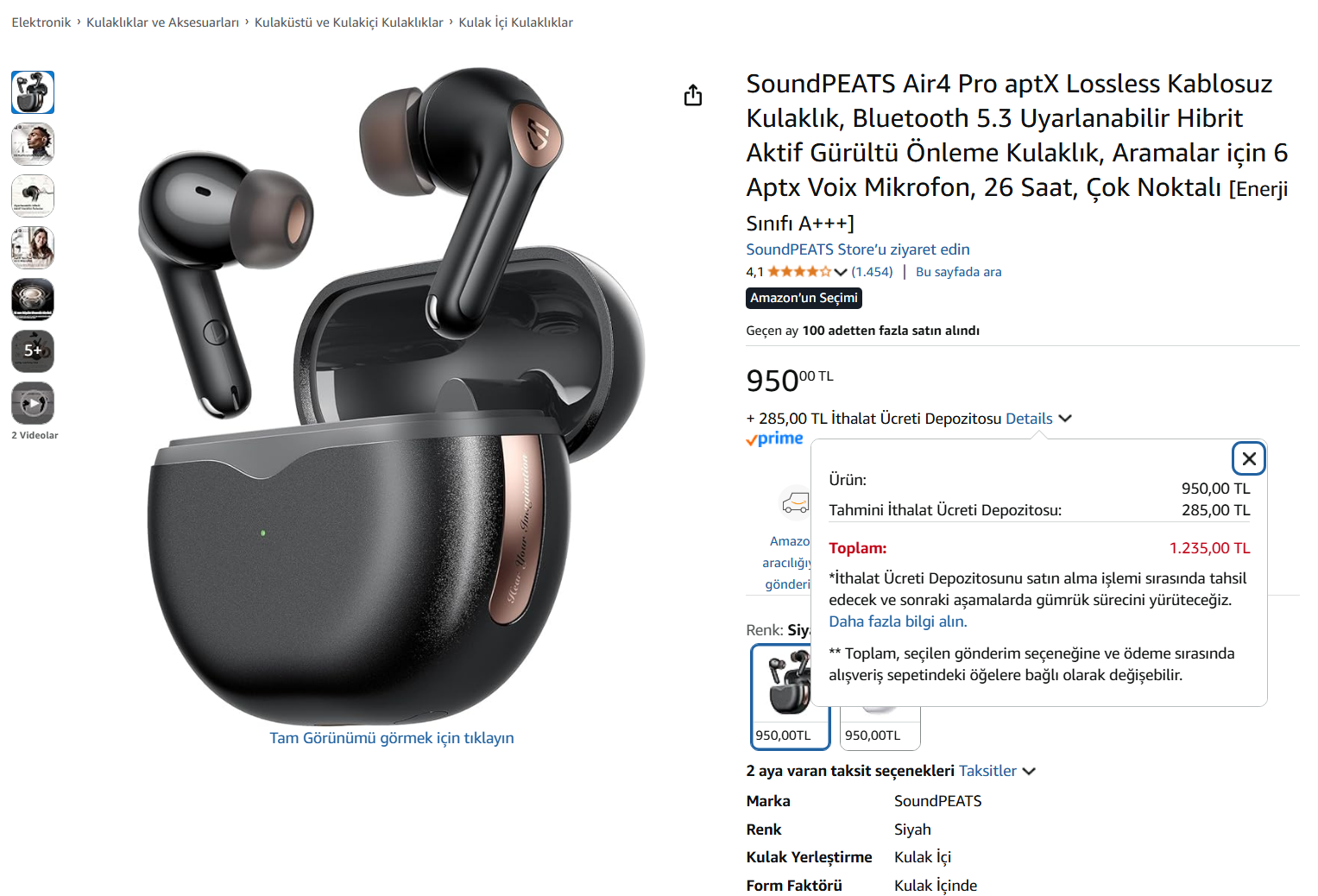Open the 1.454 reviews count link

[x=872, y=272]
